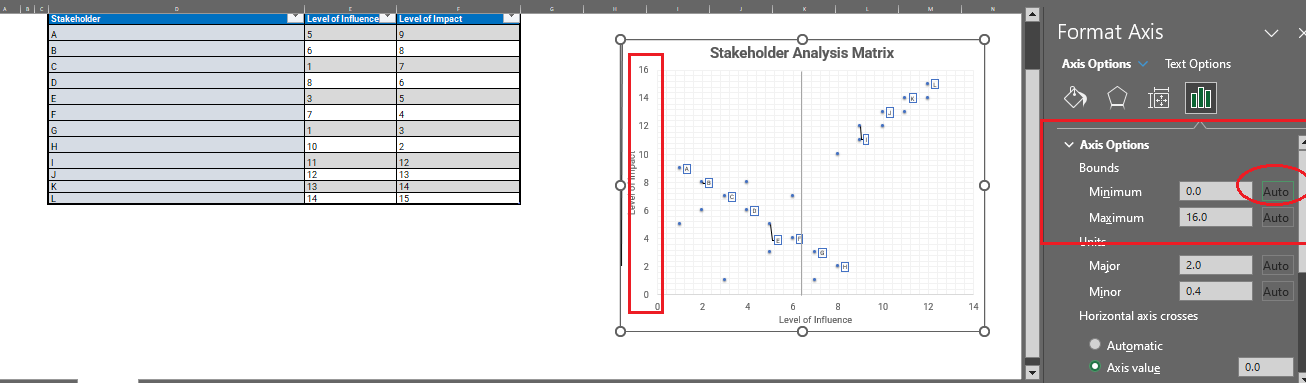Open the Effects pentagon tab
The image size is (1306, 383).
pyautogui.click(x=1117, y=98)
